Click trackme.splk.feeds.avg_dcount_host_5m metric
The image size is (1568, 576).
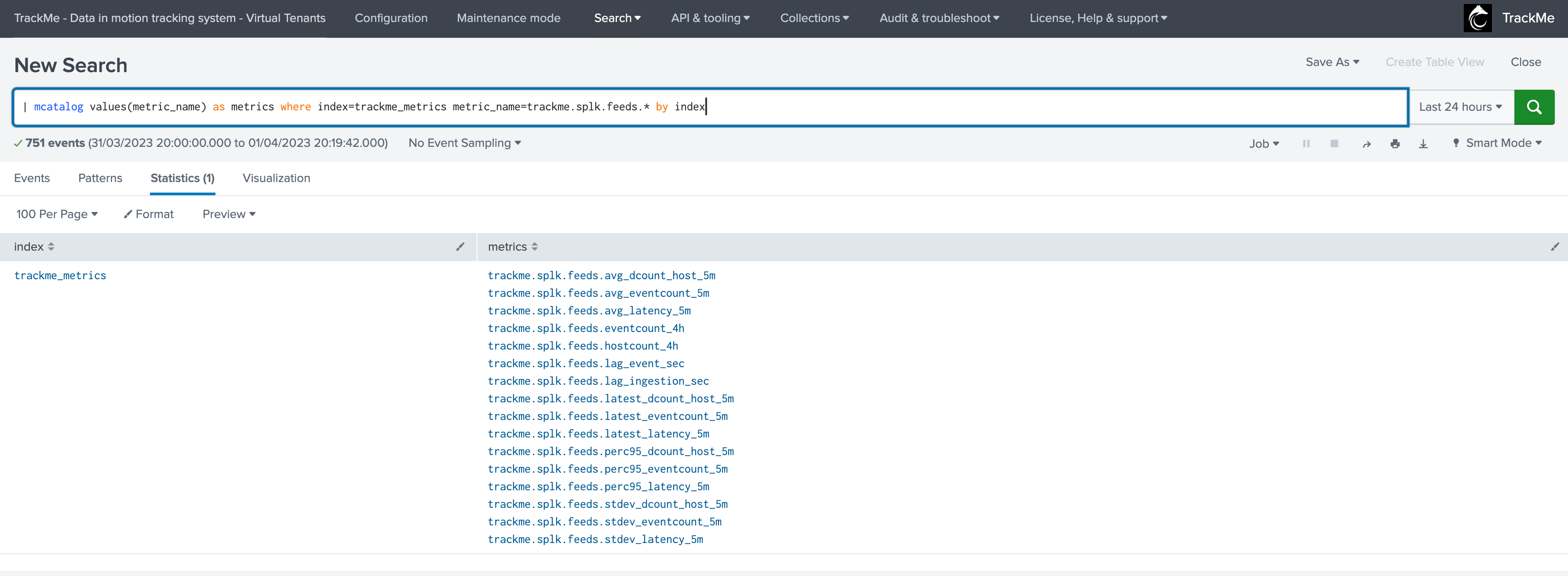[602, 276]
